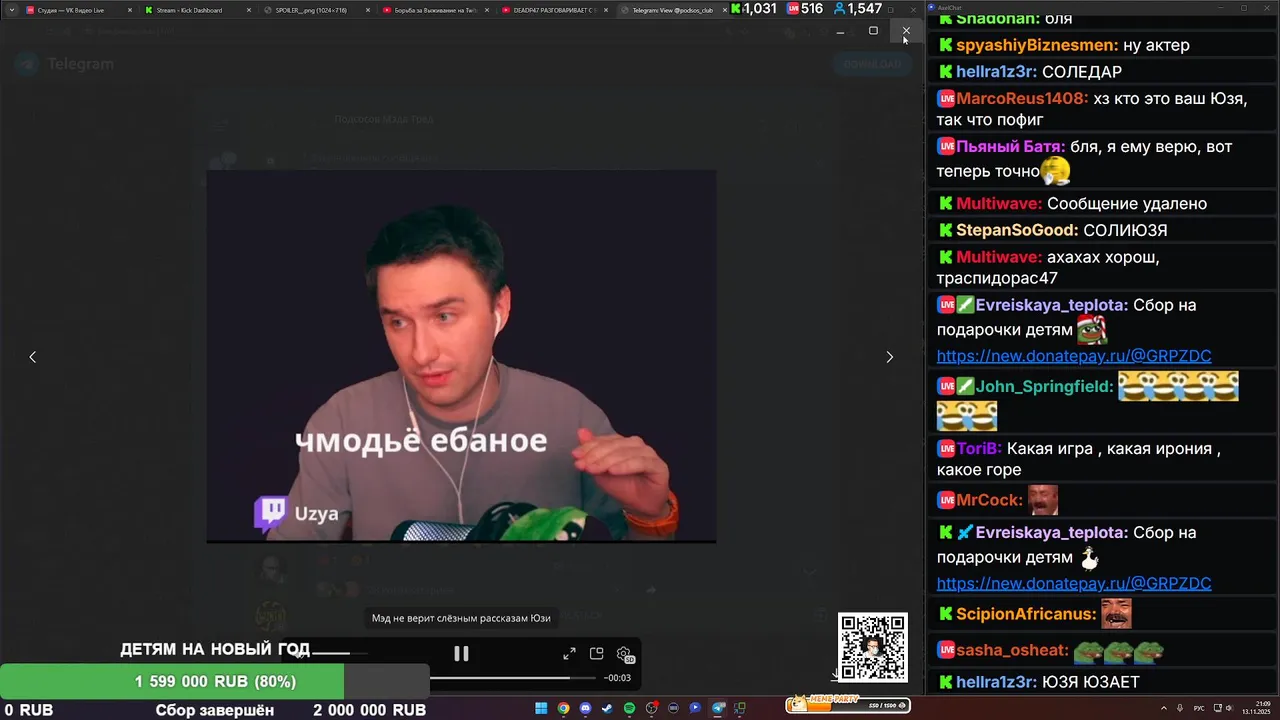The width and height of the screenshot is (1280, 720).
Task: Click the dimmed Telegram logo in page header
Action: click(65, 64)
